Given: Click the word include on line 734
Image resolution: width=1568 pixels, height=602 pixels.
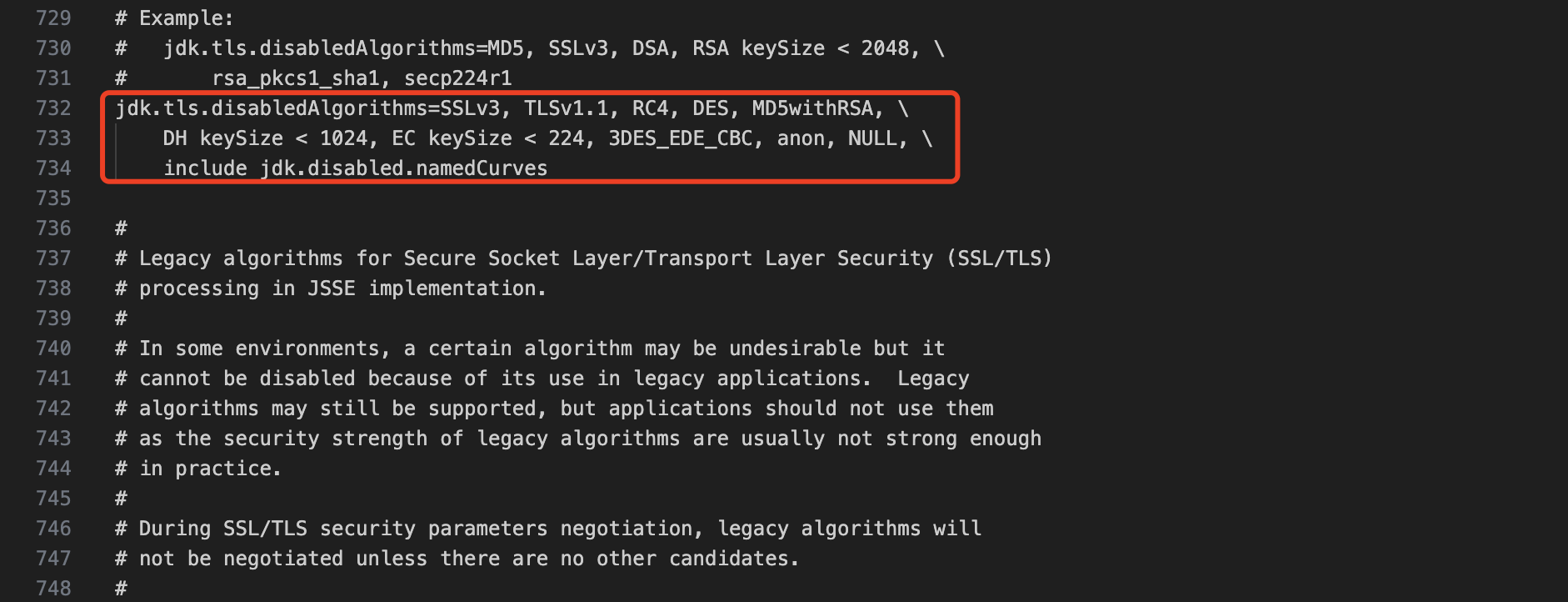Looking at the screenshot, I should 205,168.
